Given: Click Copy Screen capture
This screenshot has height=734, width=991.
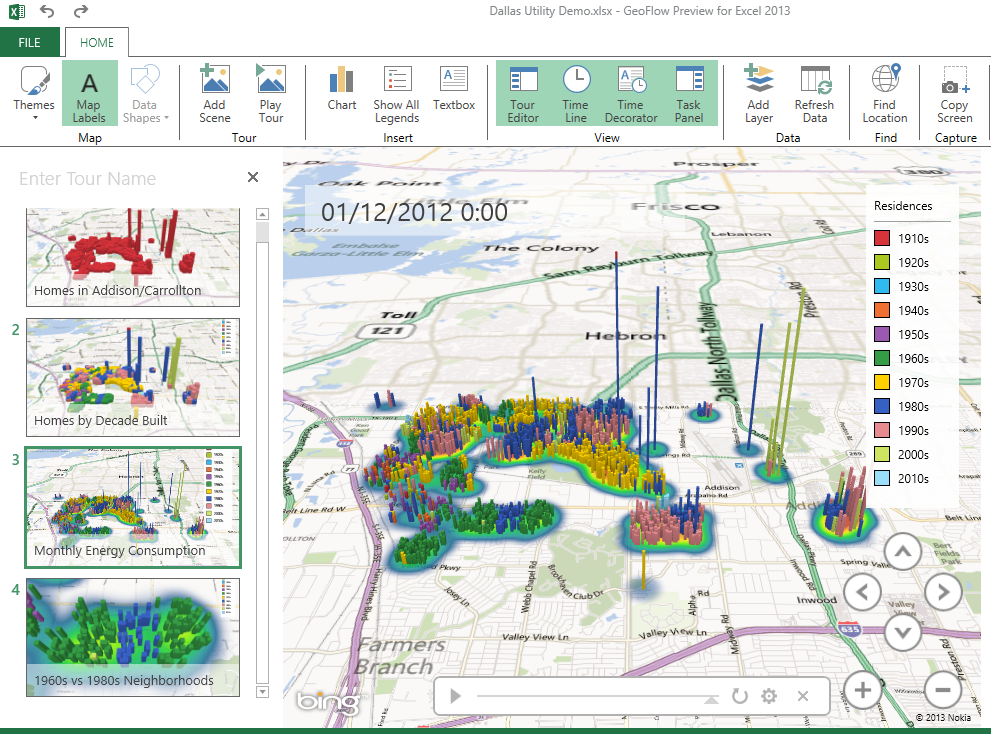Looking at the screenshot, I should (x=954, y=93).
